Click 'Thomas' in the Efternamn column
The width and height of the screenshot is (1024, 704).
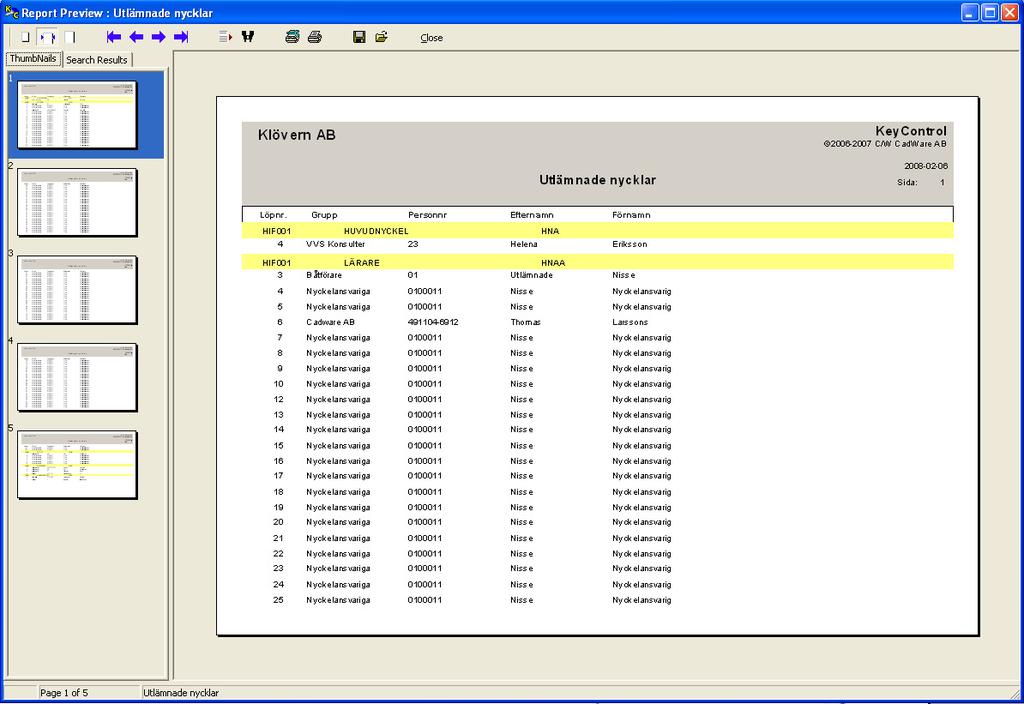pyautogui.click(x=526, y=323)
